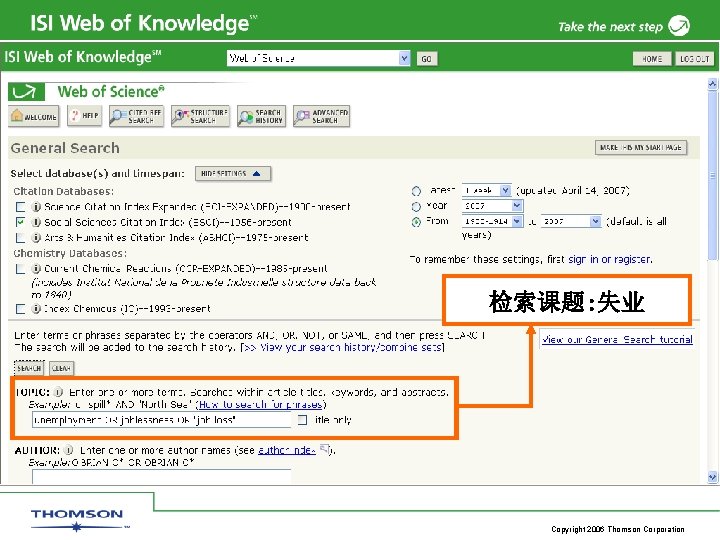Viewport: 720px width, 540px height.
Task: Click the SEARCH button above TOPIC
Action: (29, 368)
